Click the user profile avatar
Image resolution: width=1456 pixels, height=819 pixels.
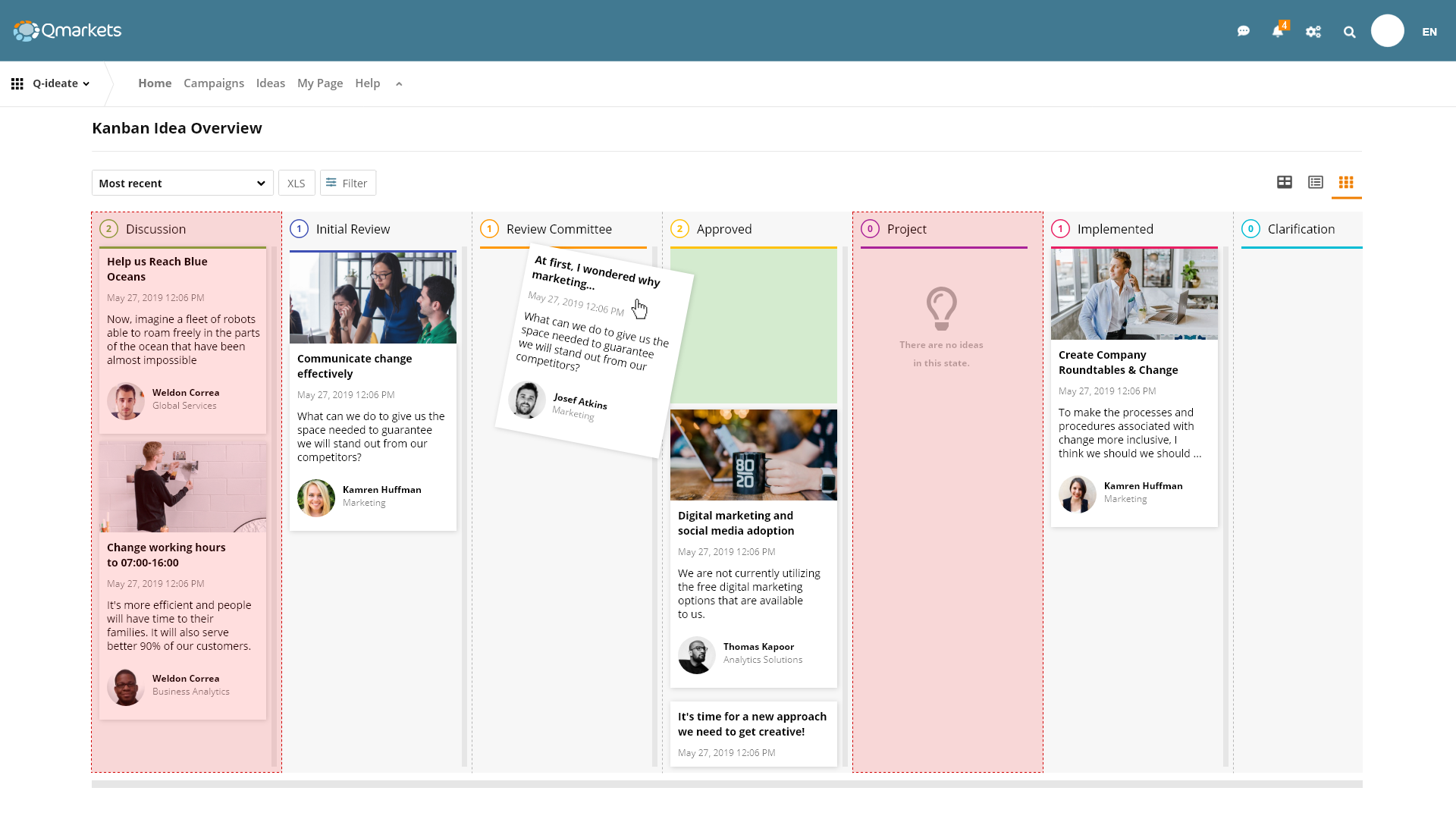(x=1387, y=31)
